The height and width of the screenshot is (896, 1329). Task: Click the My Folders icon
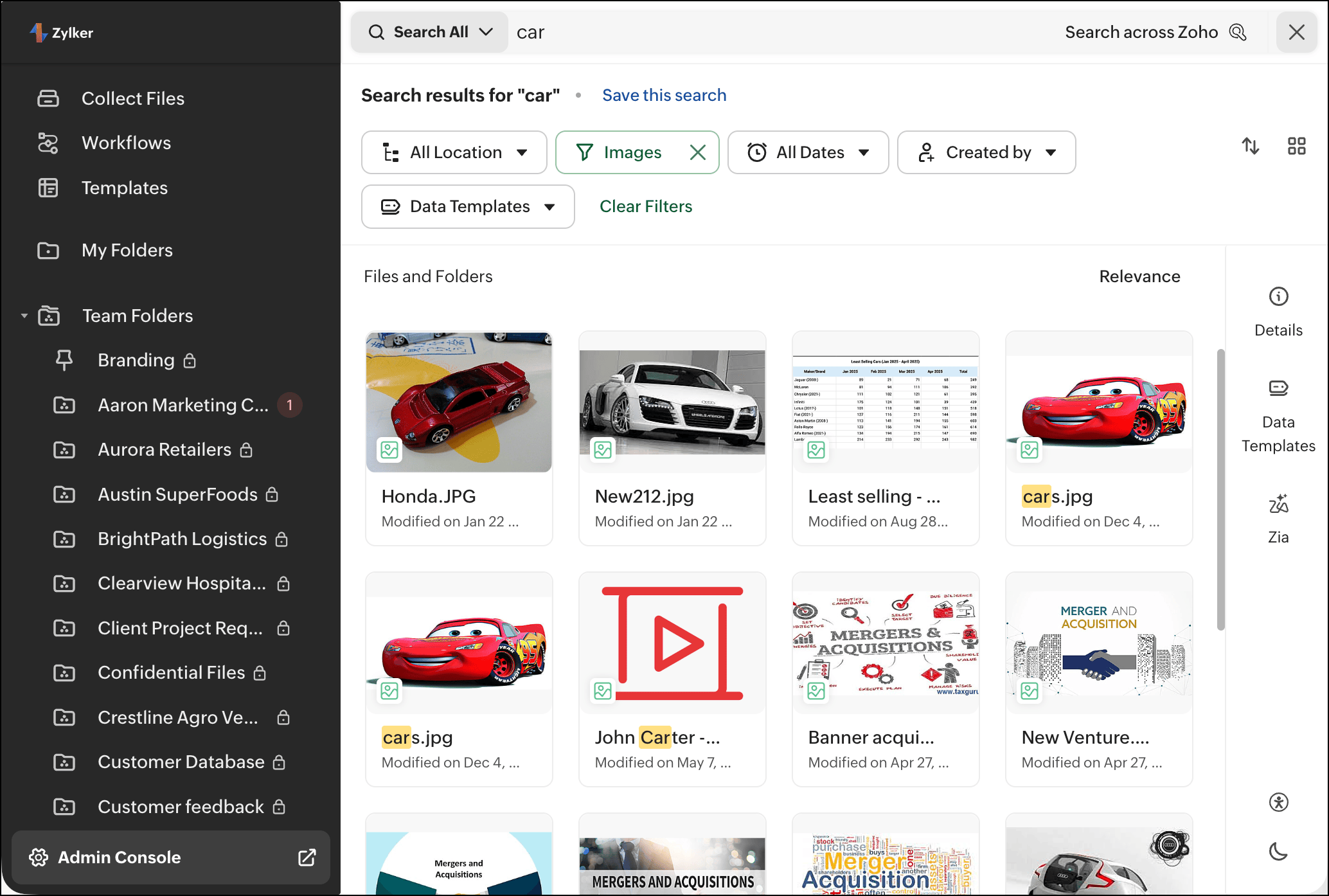tap(48, 250)
